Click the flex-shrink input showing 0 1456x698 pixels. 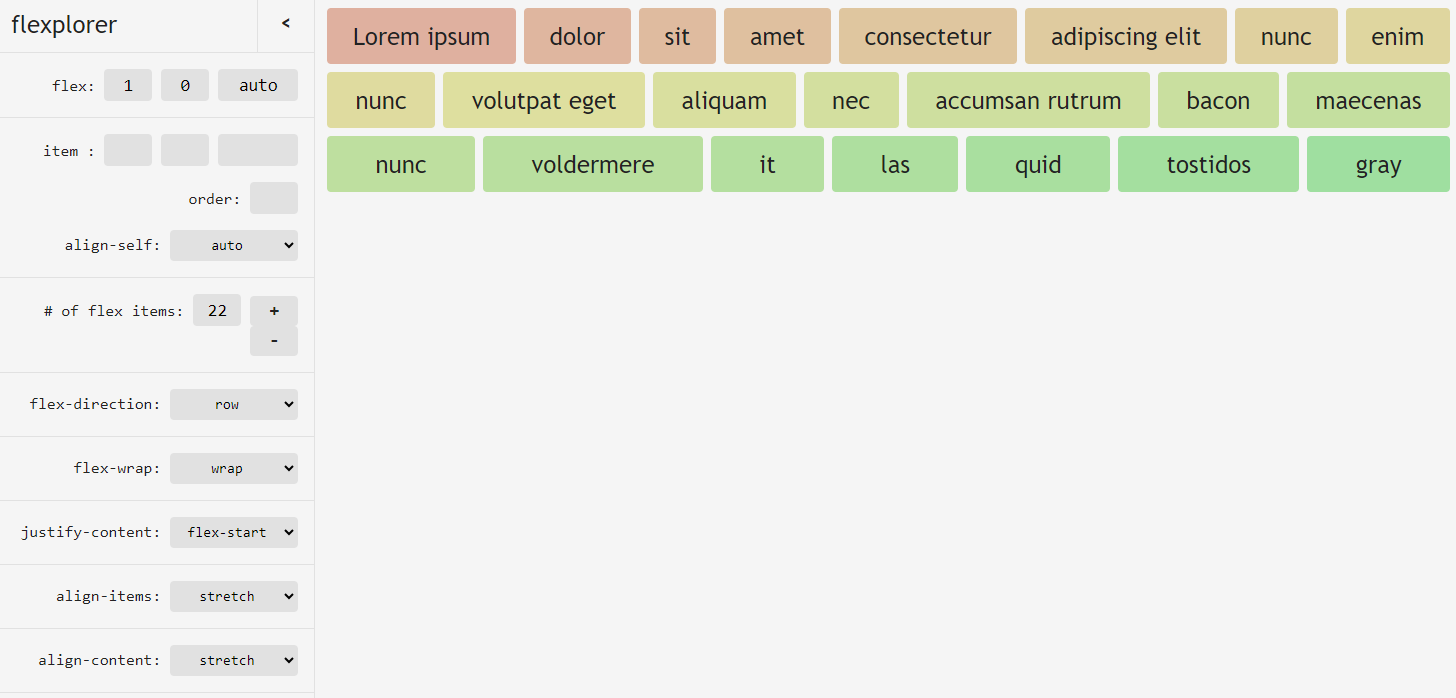coord(185,86)
